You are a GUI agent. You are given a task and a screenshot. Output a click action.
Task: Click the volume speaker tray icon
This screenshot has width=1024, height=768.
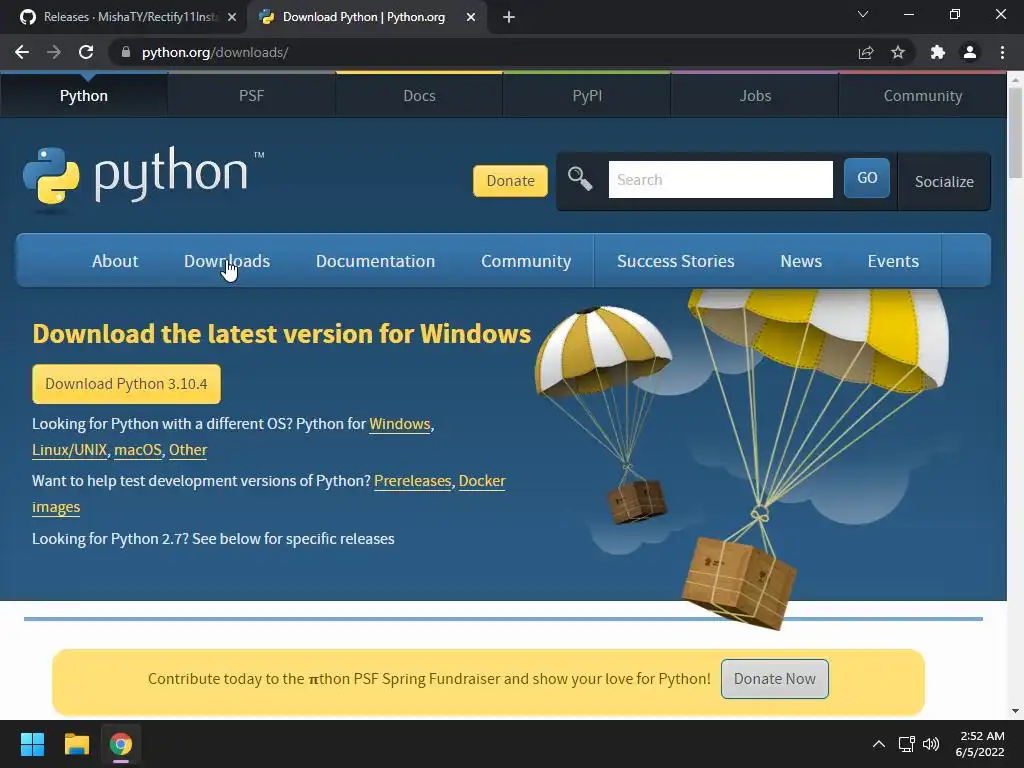coord(931,744)
